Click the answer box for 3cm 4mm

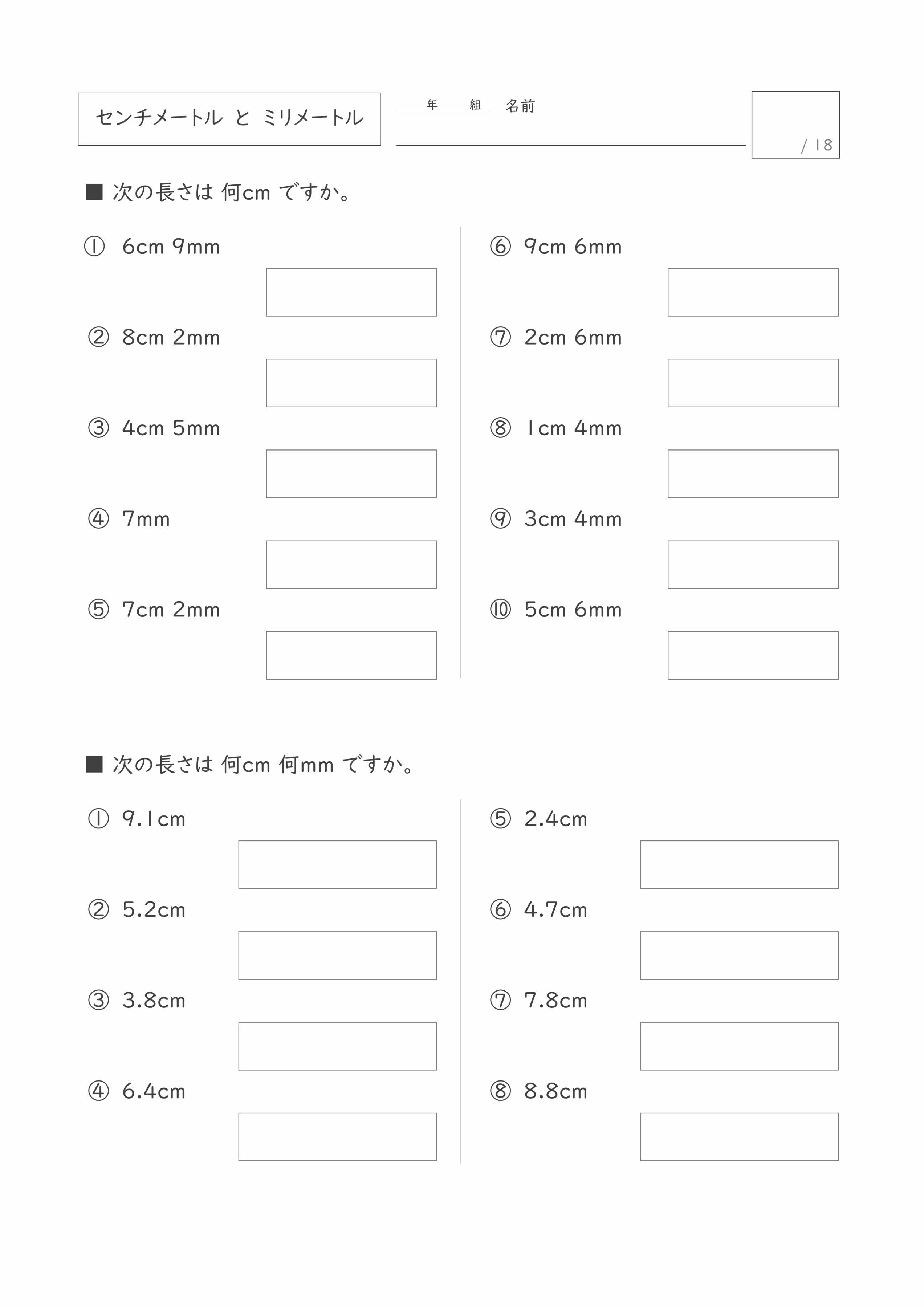coord(753,565)
